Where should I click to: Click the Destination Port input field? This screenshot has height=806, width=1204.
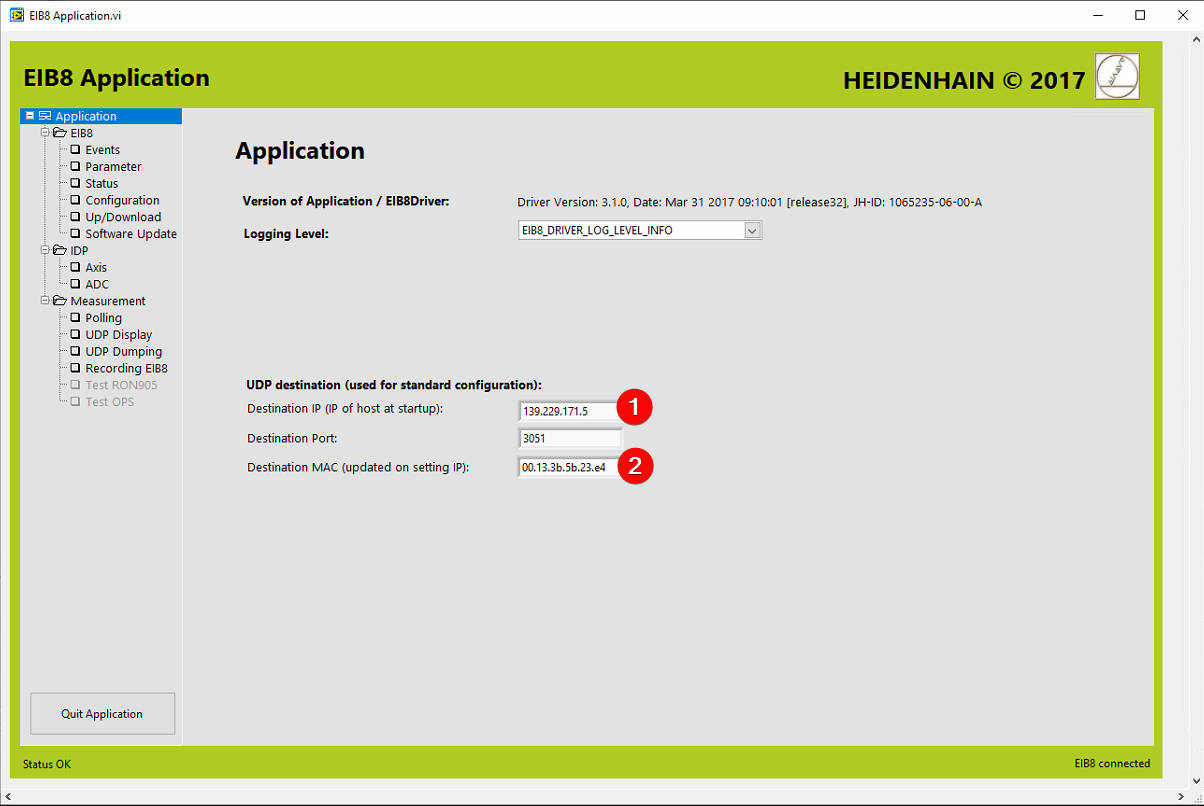570,438
